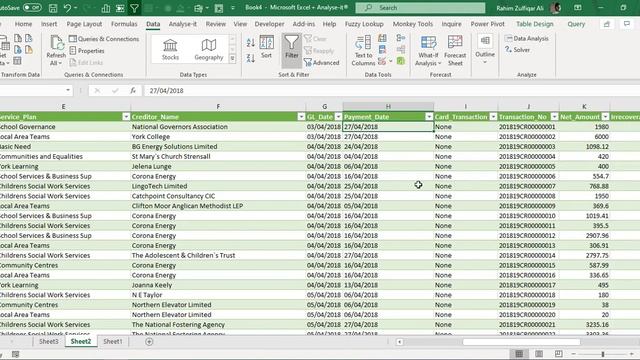This screenshot has width=640, height=360.
Task: Click the Comments icon at top right
Action: point(627,24)
